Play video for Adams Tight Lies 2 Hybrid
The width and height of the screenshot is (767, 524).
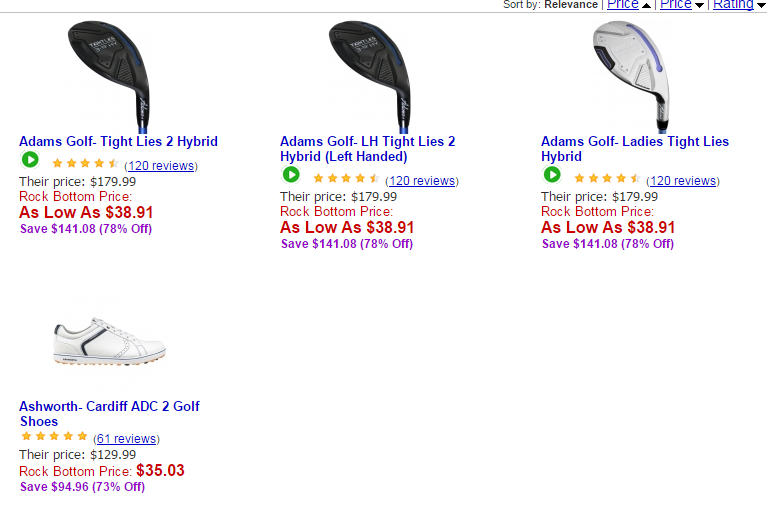[30, 160]
